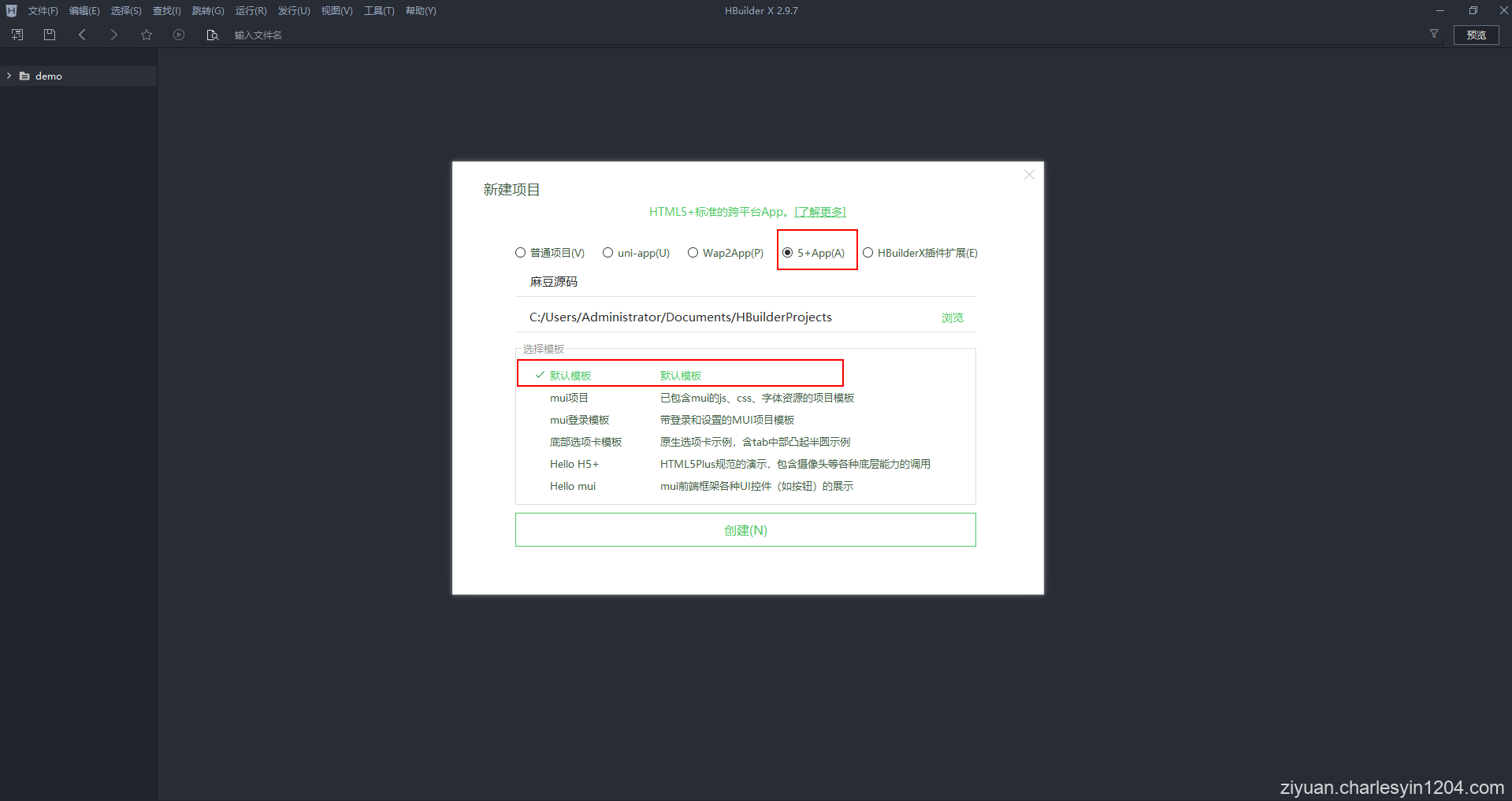The width and height of the screenshot is (1512, 801).
Task: Select the 普通项目(V) radio button
Action: pyautogui.click(x=520, y=252)
